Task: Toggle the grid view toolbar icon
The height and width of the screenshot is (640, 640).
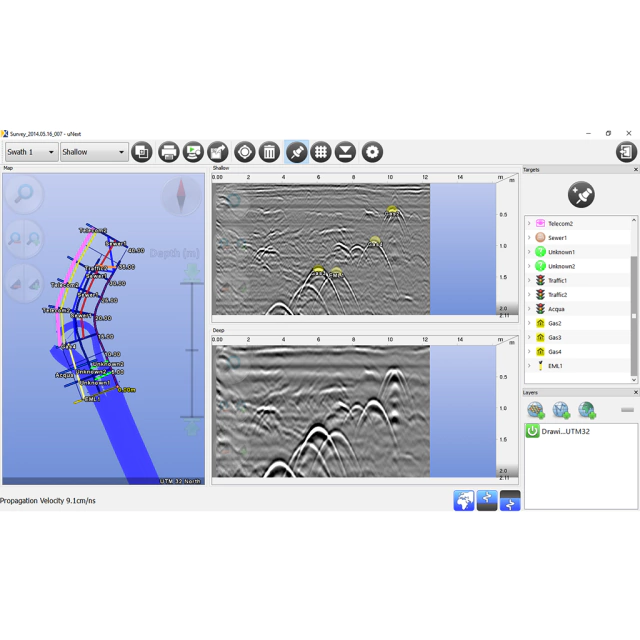Action: (x=321, y=152)
